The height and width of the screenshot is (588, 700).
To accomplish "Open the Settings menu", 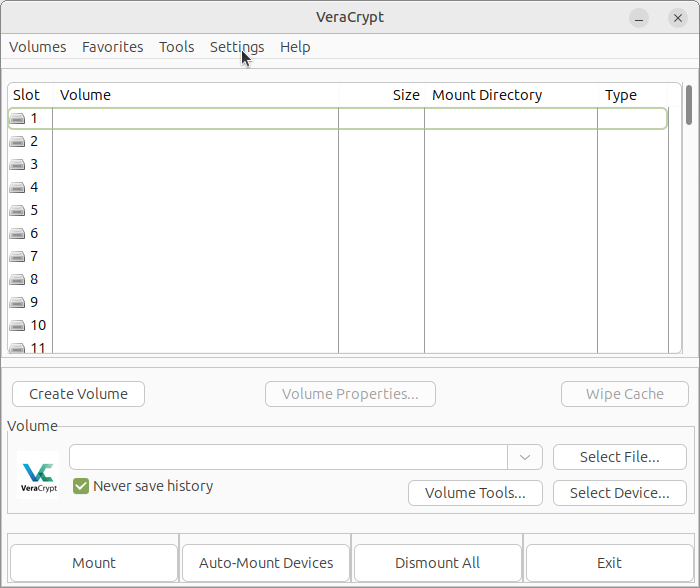I will click(237, 47).
